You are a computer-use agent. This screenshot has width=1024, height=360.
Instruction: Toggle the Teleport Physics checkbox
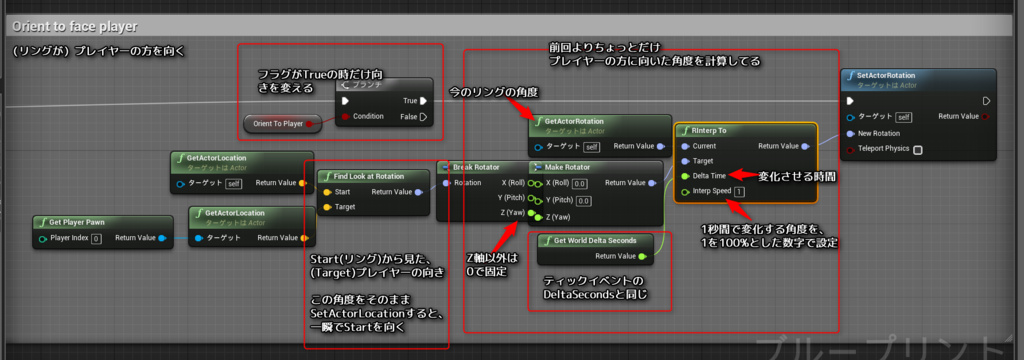(x=918, y=150)
